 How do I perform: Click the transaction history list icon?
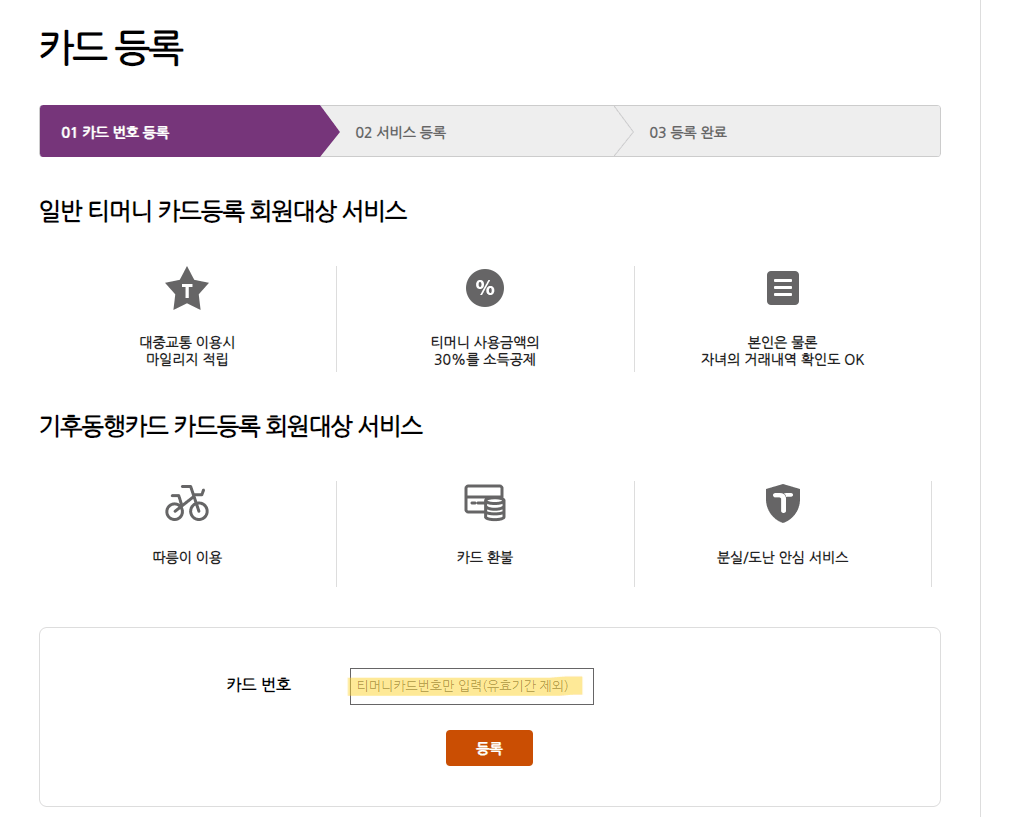pyautogui.click(x=782, y=288)
